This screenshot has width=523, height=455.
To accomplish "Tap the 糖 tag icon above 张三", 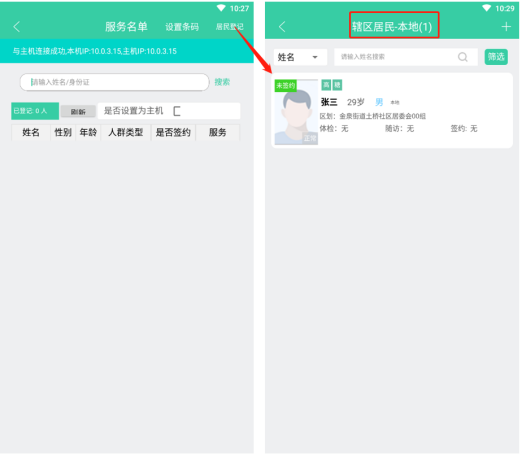I will click(x=337, y=85).
